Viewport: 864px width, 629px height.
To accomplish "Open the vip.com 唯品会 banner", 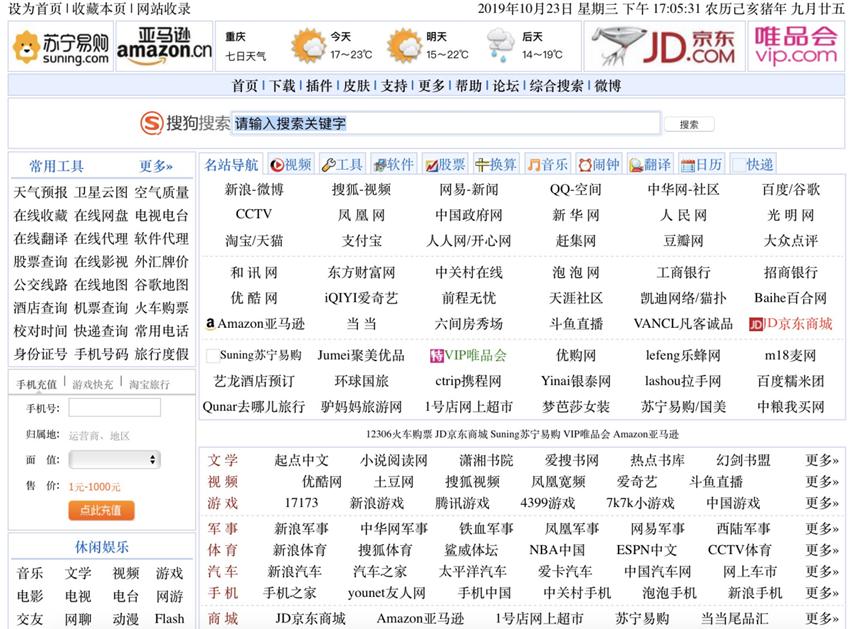I will point(796,47).
